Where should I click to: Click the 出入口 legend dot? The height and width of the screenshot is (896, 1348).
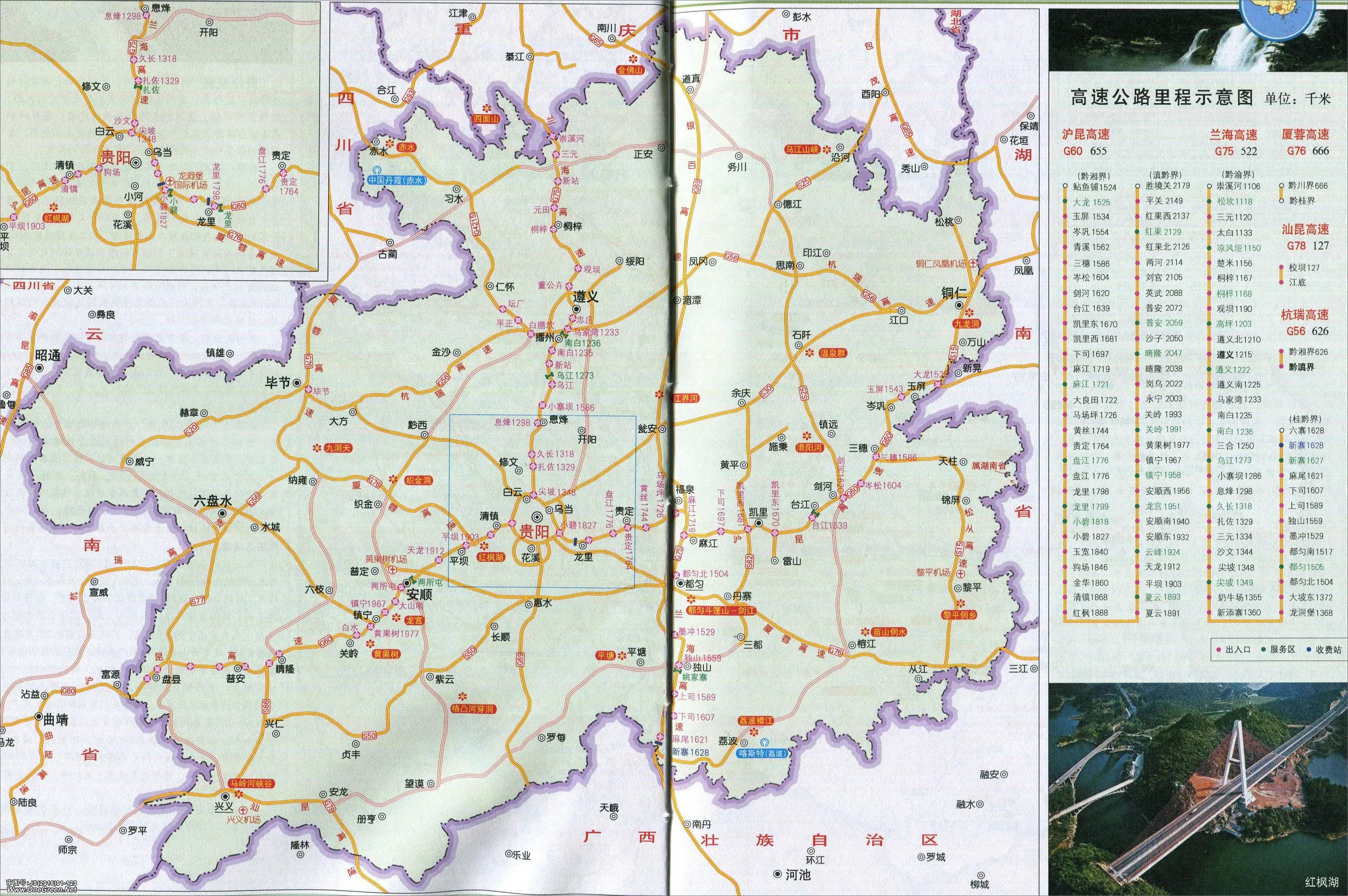click(x=1218, y=650)
